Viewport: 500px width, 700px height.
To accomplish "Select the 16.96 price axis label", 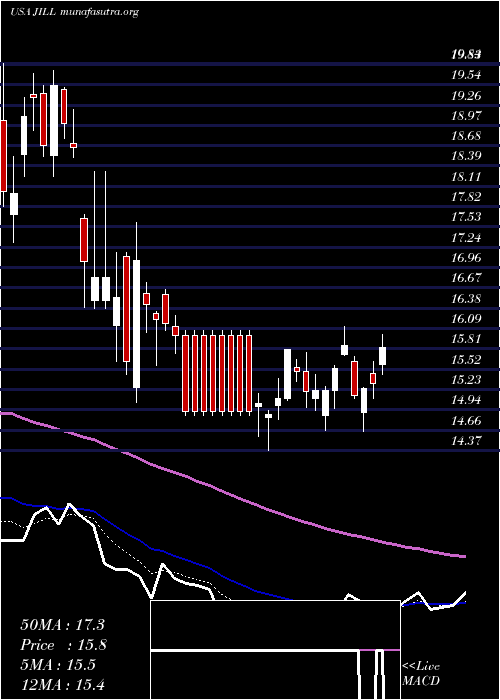I will point(466,258).
